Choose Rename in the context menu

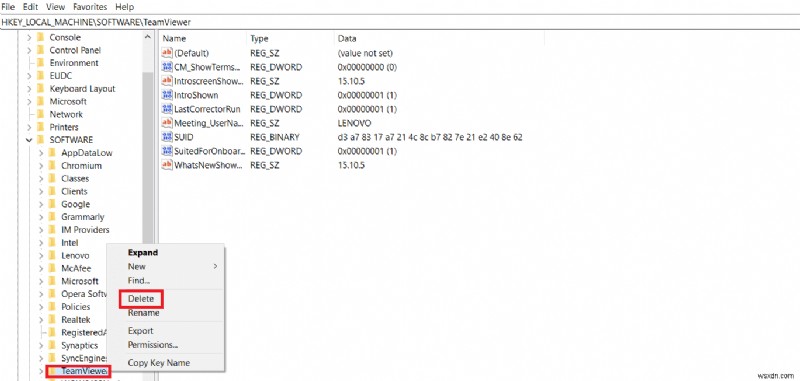click(x=143, y=313)
